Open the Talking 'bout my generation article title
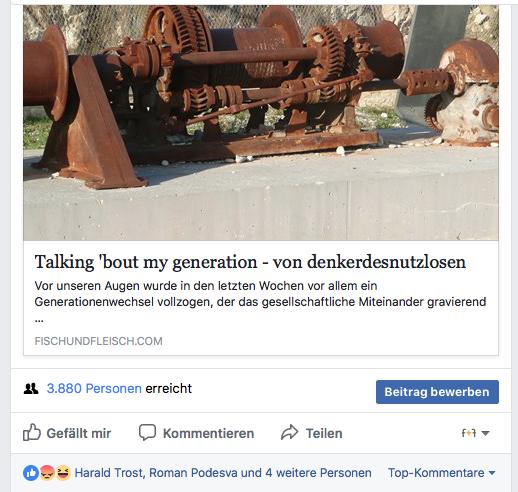This screenshot has width=518, height=492. click(x=250, y=262)
